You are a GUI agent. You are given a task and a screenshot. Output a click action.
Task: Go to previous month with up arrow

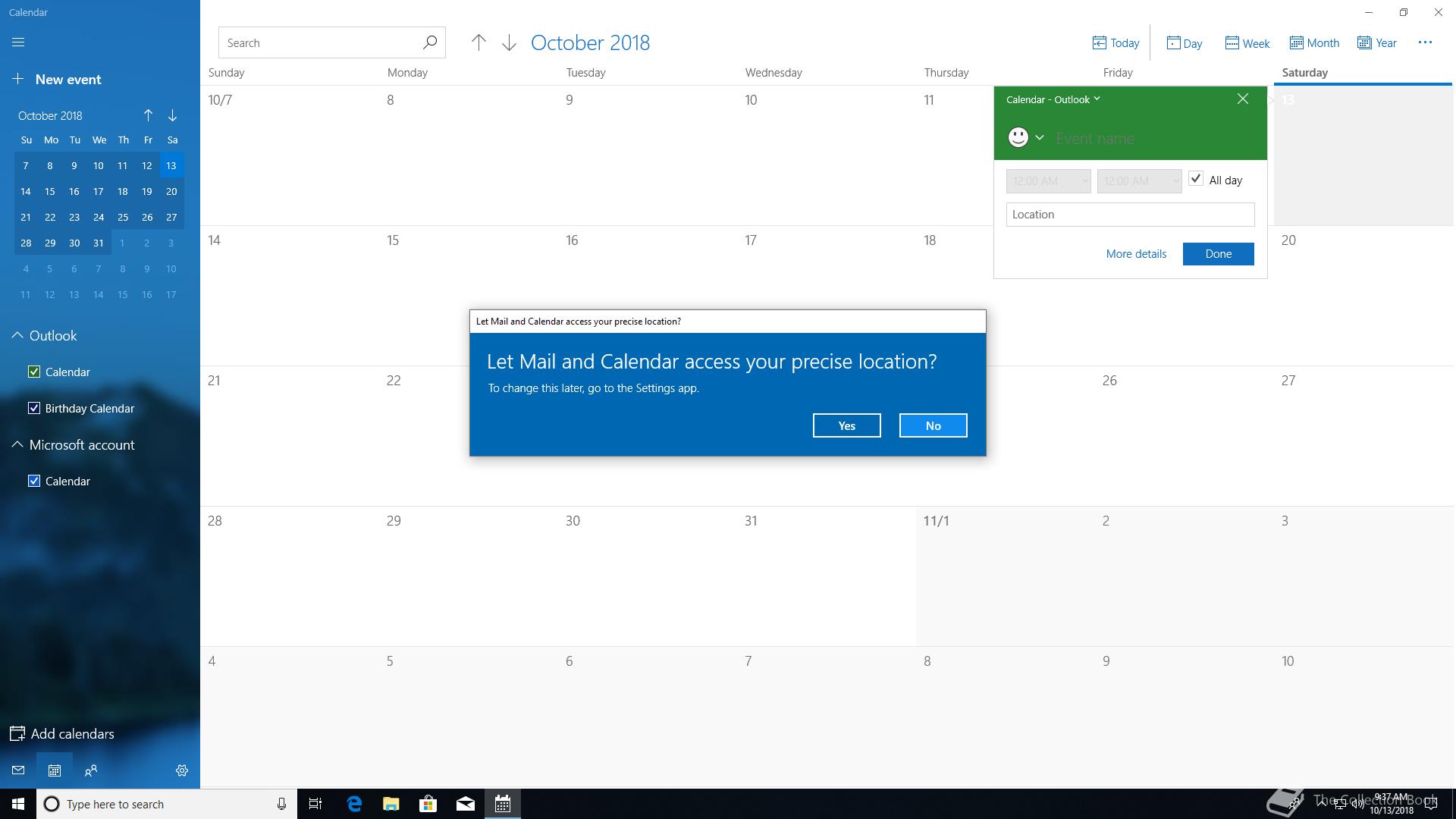(x=479, y=42)
